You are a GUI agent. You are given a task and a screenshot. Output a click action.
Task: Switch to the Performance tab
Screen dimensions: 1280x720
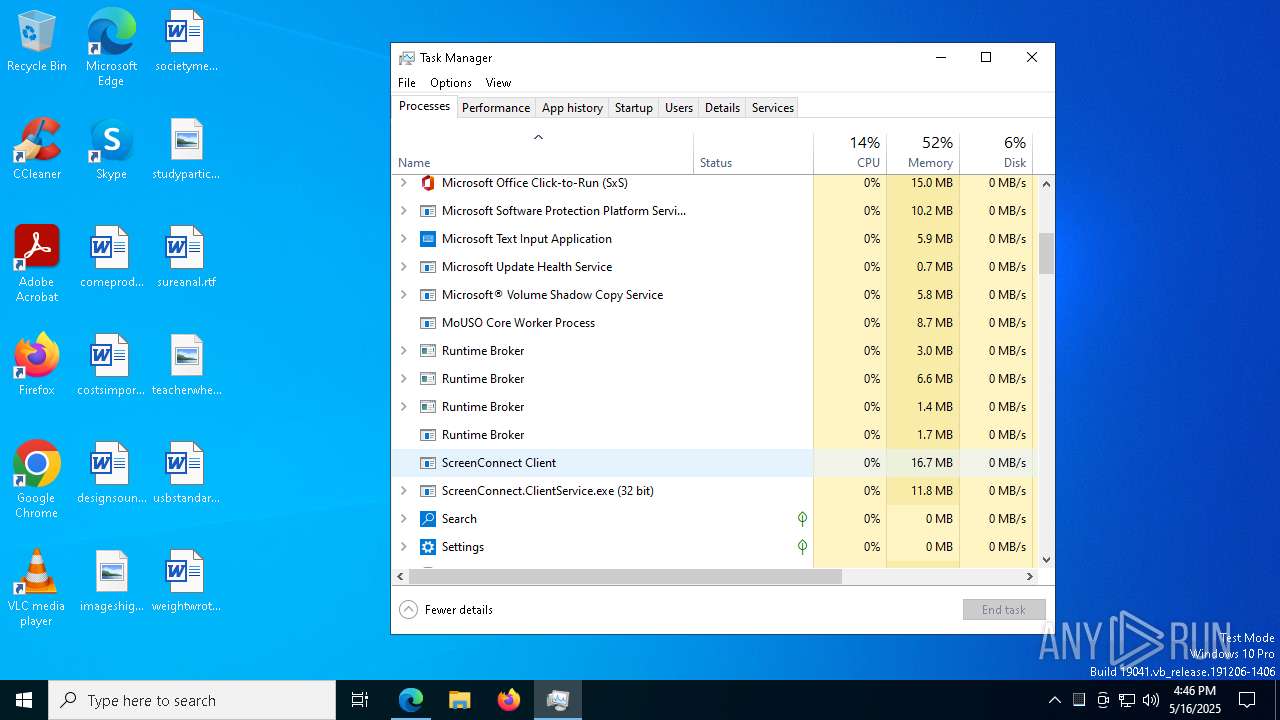tap(496, 108)
